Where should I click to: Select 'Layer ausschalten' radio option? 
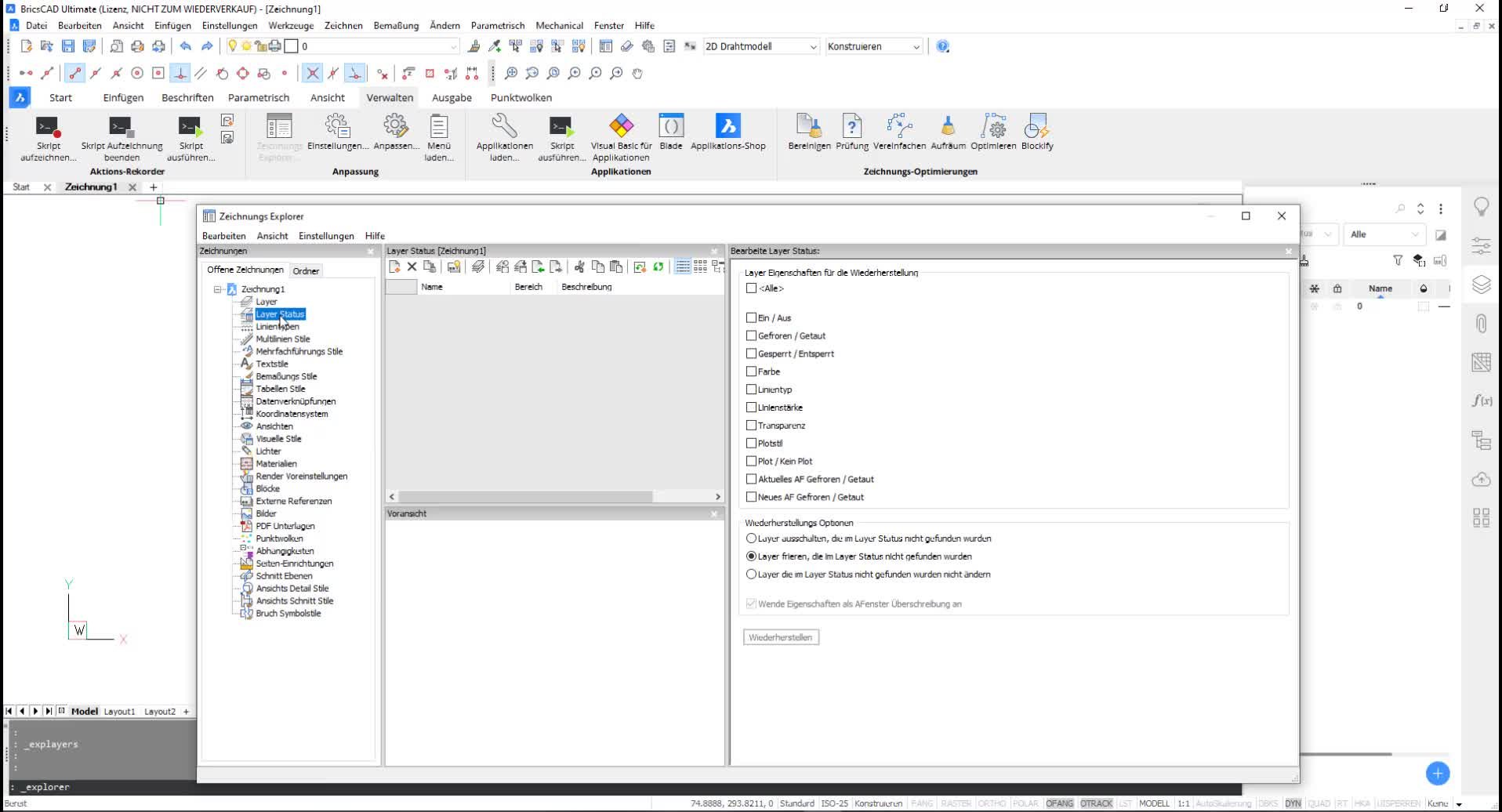(751, 538)
